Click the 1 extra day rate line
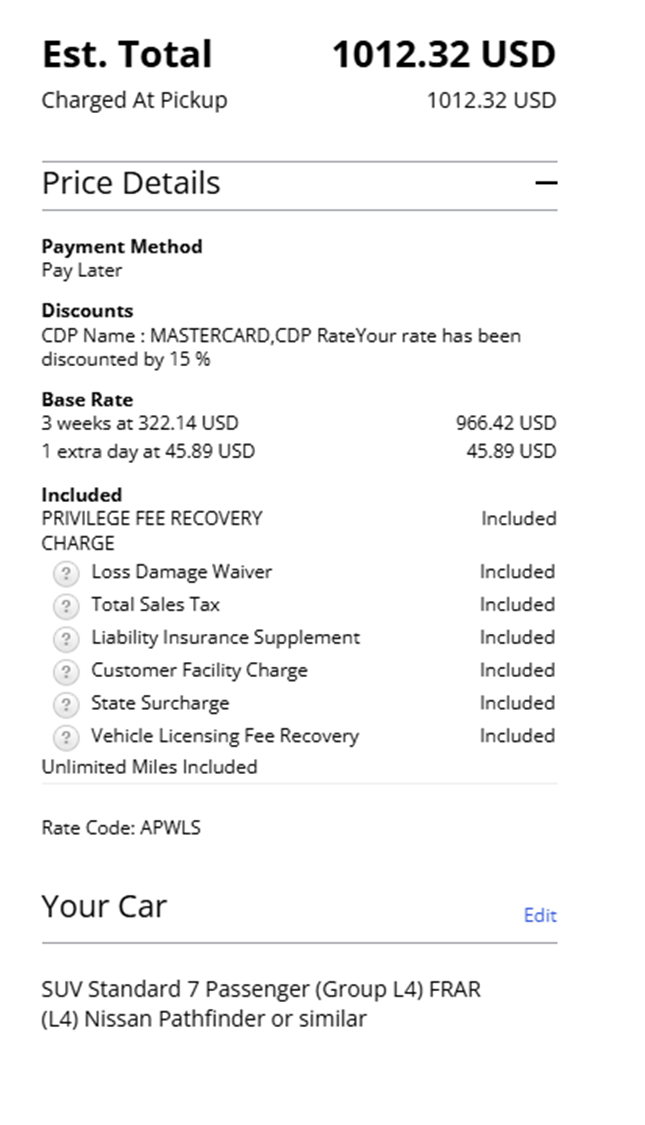Image resolution: width=645 pixels, height=1125 pixels. [x=148, y=451]
